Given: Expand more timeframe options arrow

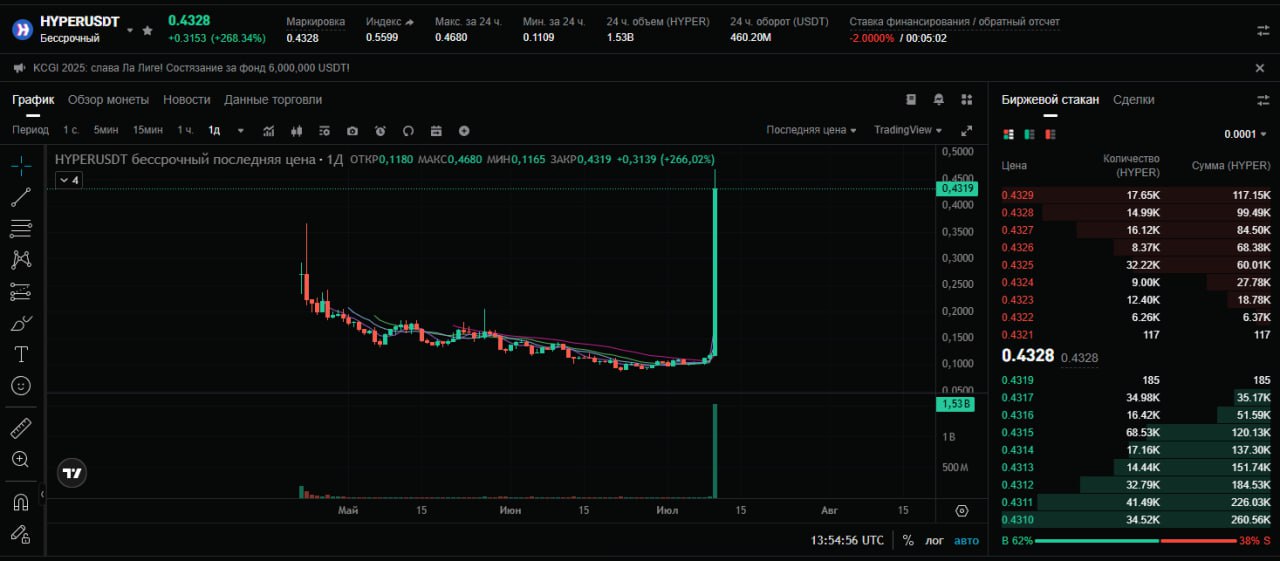Looking at the screenshot, I should (x=241, y=131).
